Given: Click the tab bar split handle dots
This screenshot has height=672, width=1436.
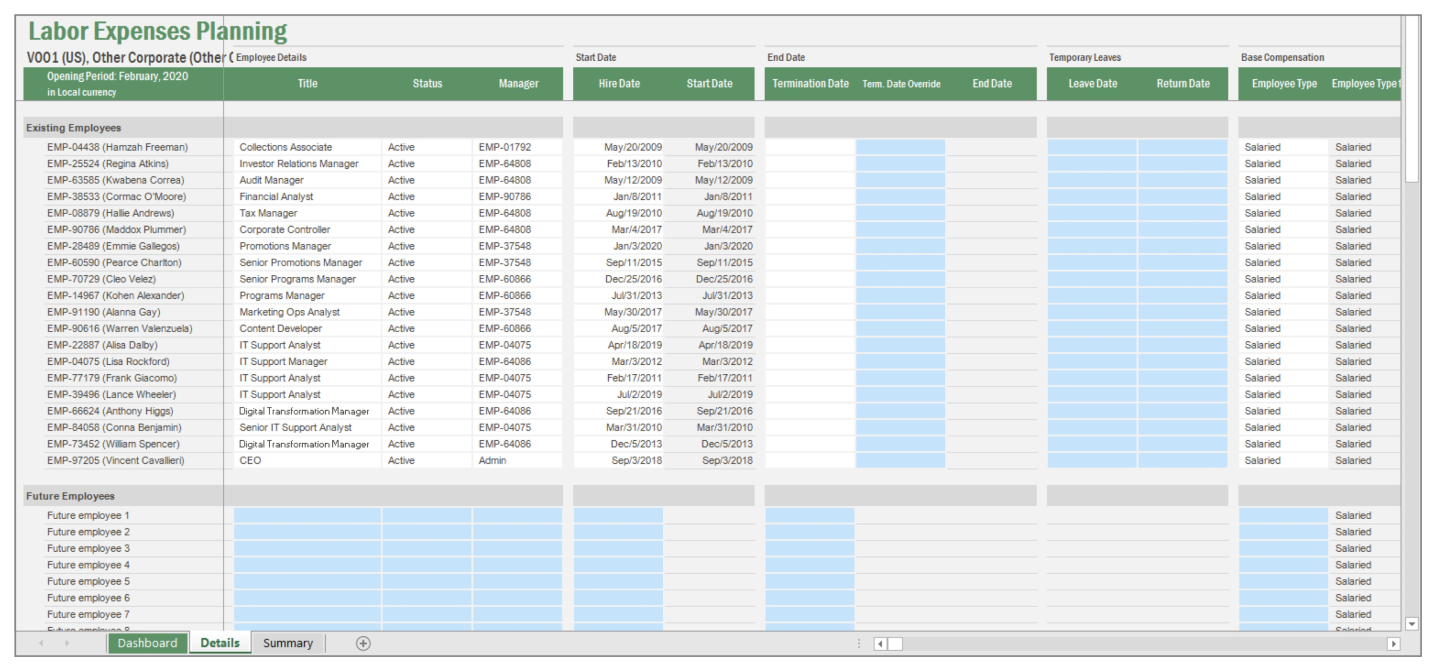Looking at the screenshot, I should [x=858, y=644].
